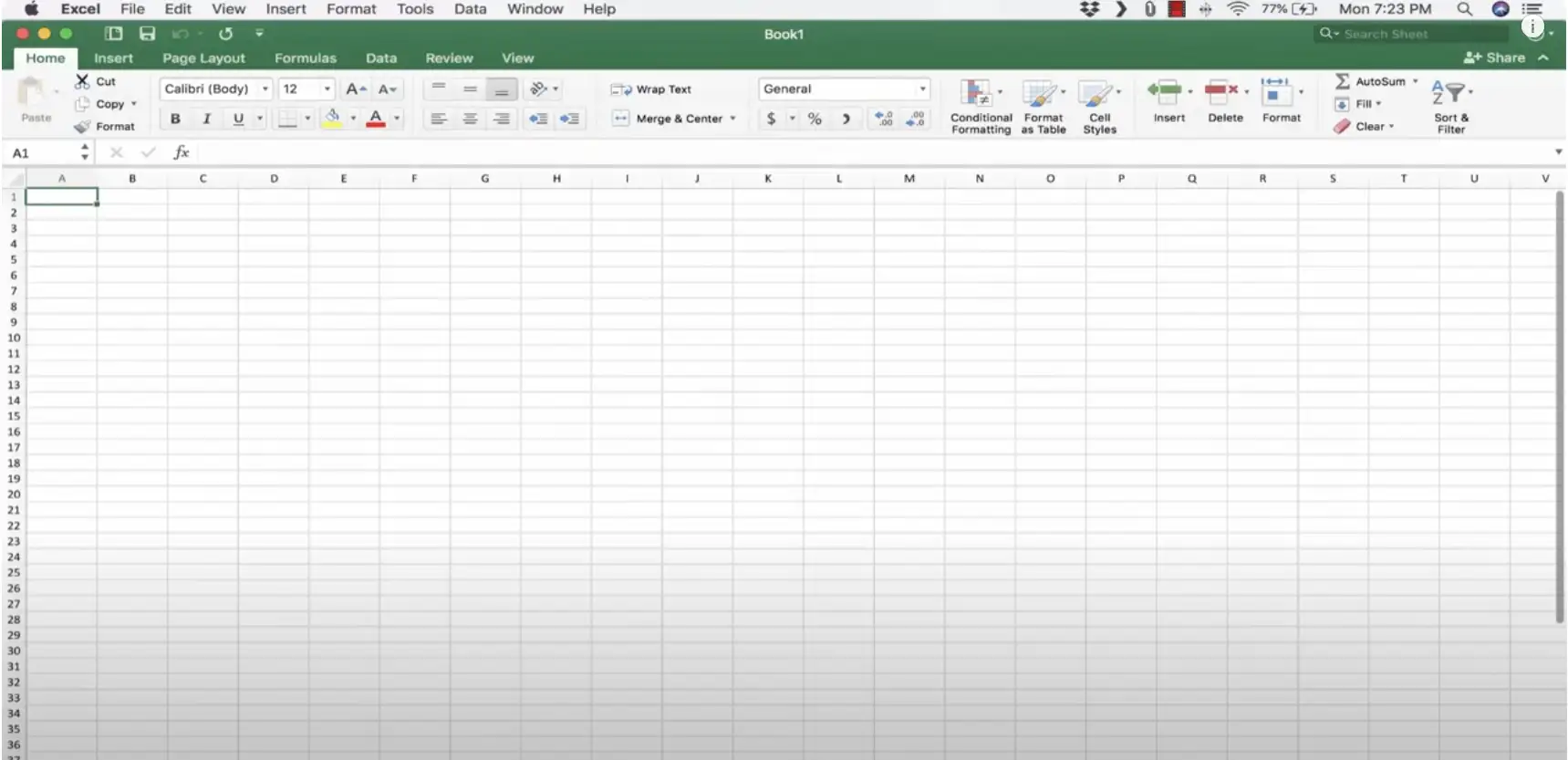Screen dimensions: 1568x760
Task: Open the Tools menu in menu bar
Action: point(414,9)
